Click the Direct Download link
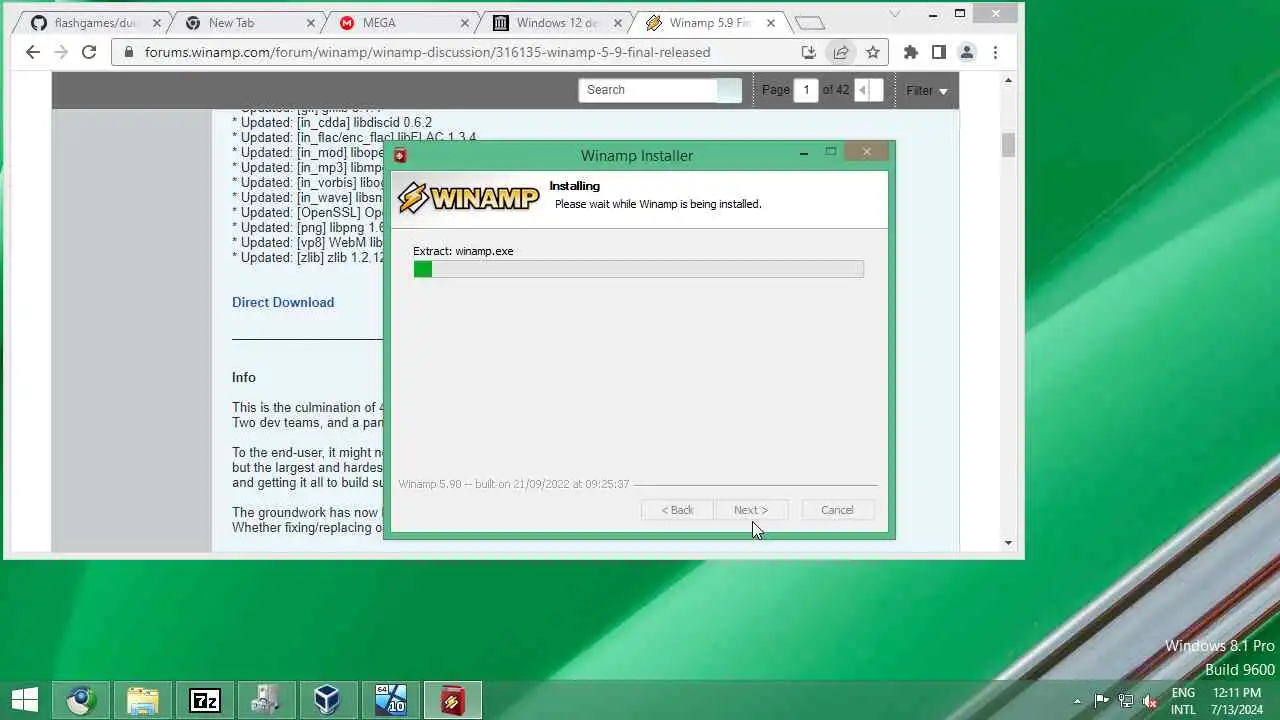The width and height of the screenshot is (1280, 720). point(283,302)
